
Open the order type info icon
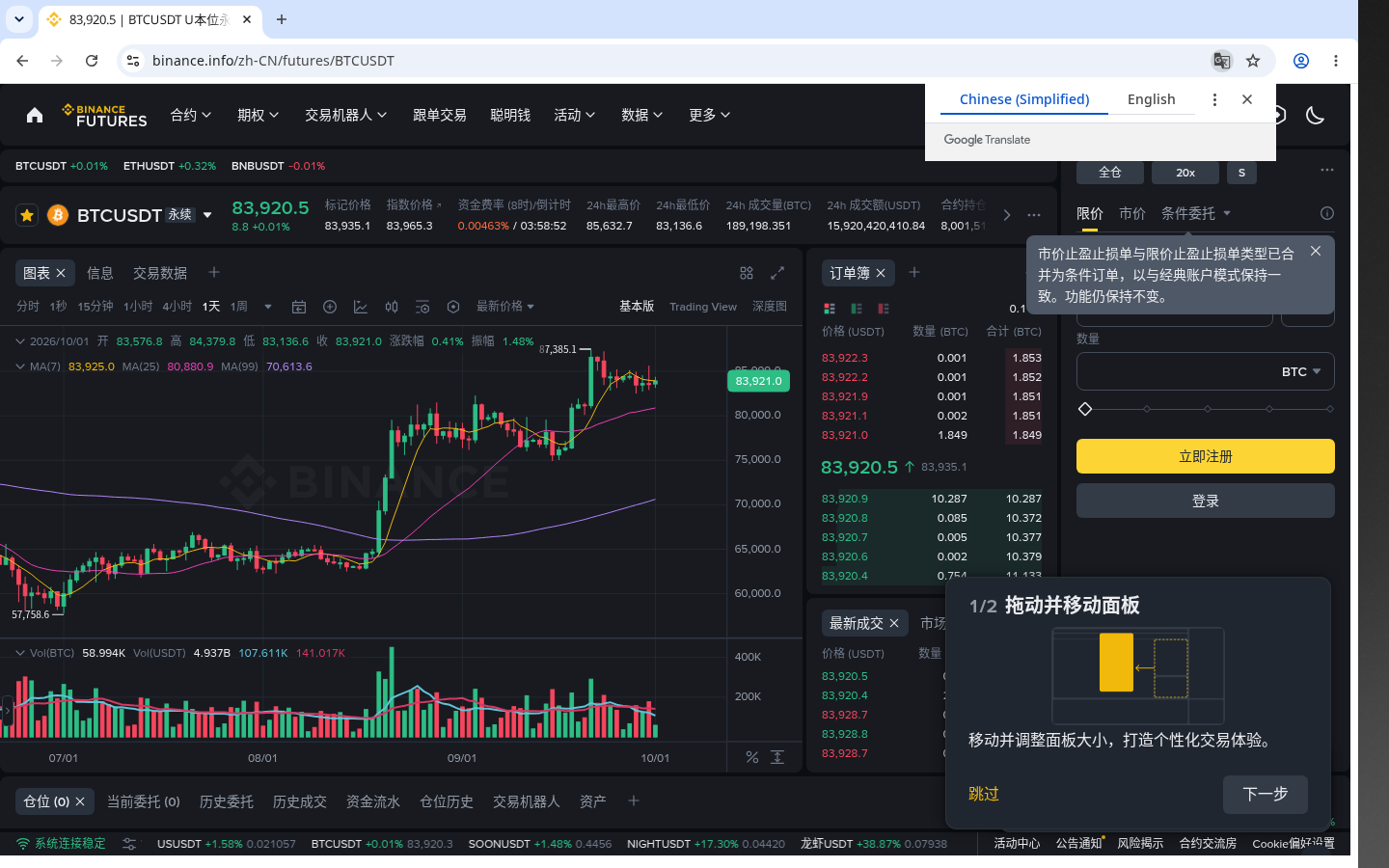(x=1327, y=213)
